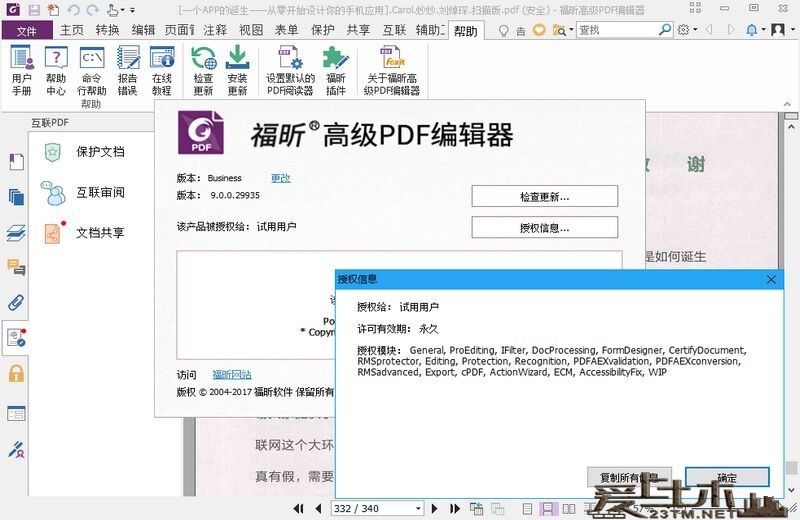Screen dimensions: 800x520
Task: Expand the customize quick access toolbar arrow
Action: [132, 10]
